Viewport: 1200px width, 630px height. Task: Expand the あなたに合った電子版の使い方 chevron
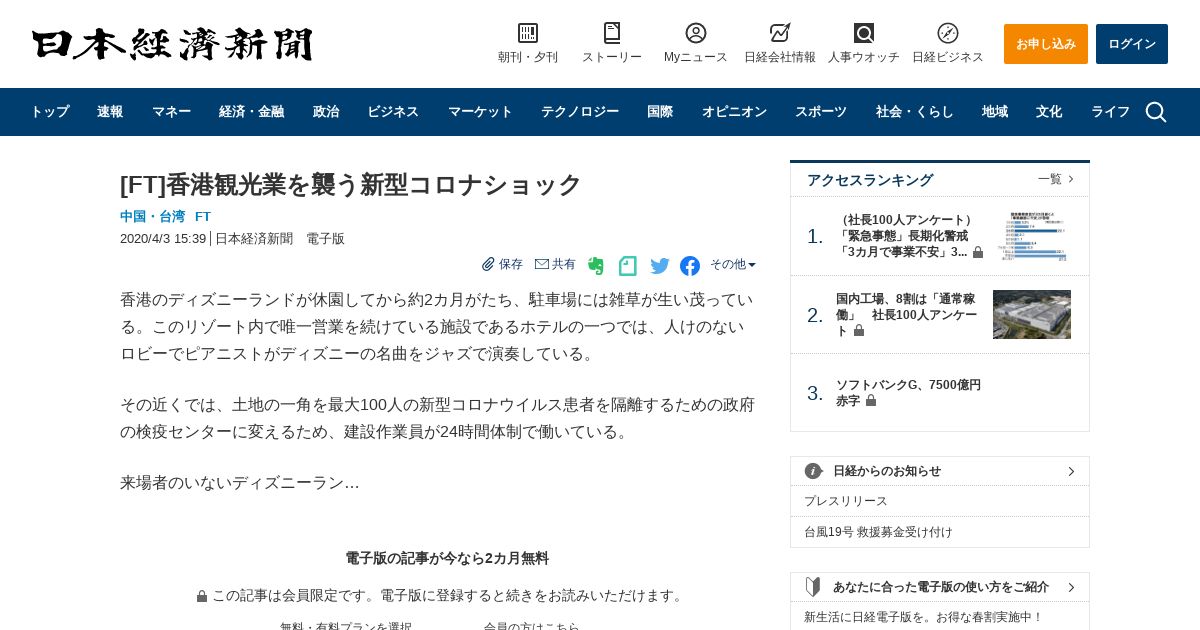[1071, 587]
